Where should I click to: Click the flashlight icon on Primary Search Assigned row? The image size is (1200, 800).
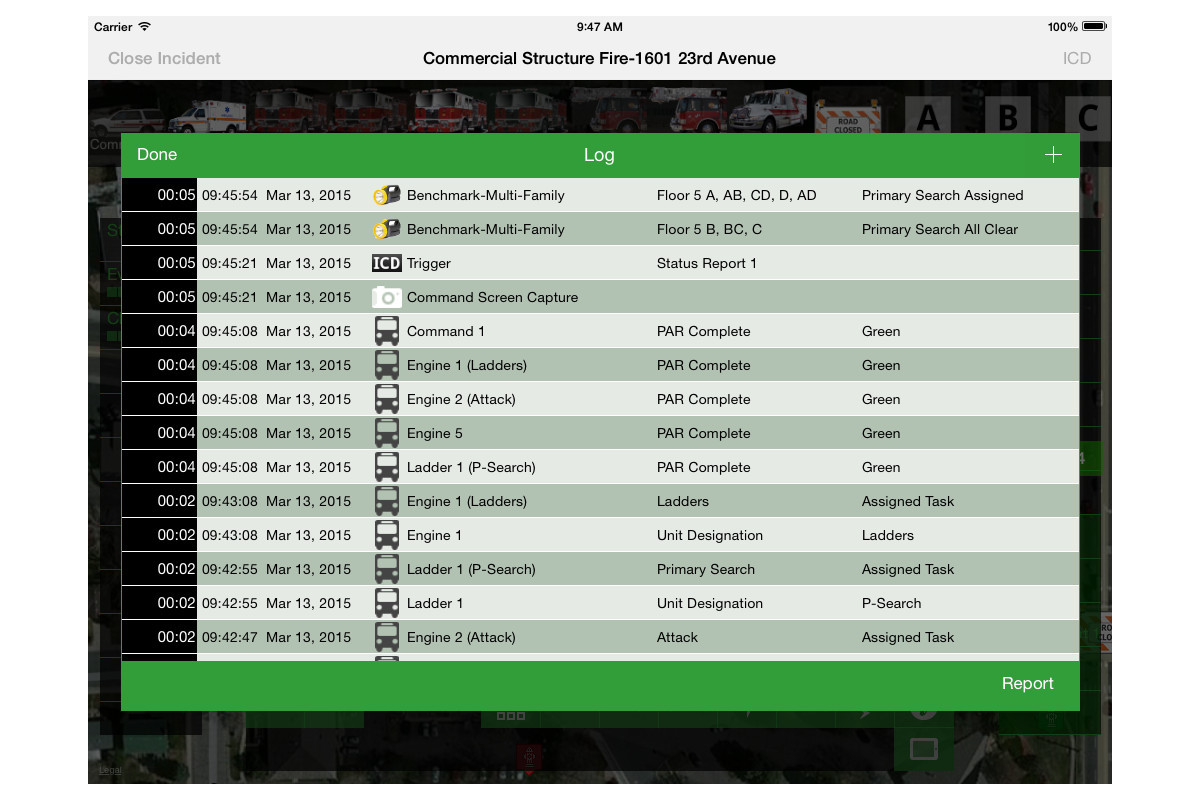pos(386,196)
